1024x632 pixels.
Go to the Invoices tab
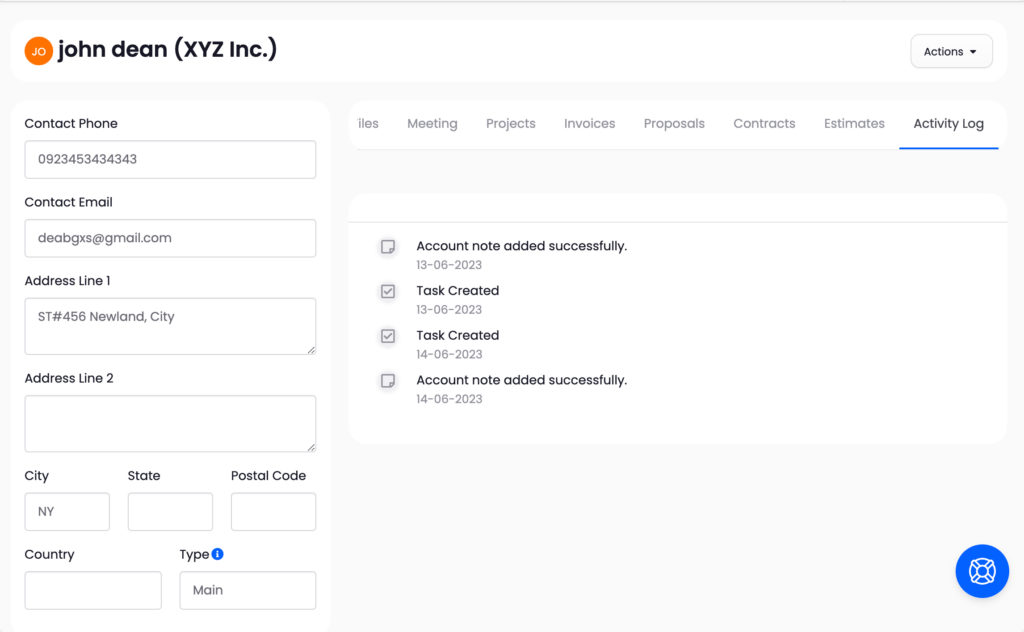(x=589, y=124)
